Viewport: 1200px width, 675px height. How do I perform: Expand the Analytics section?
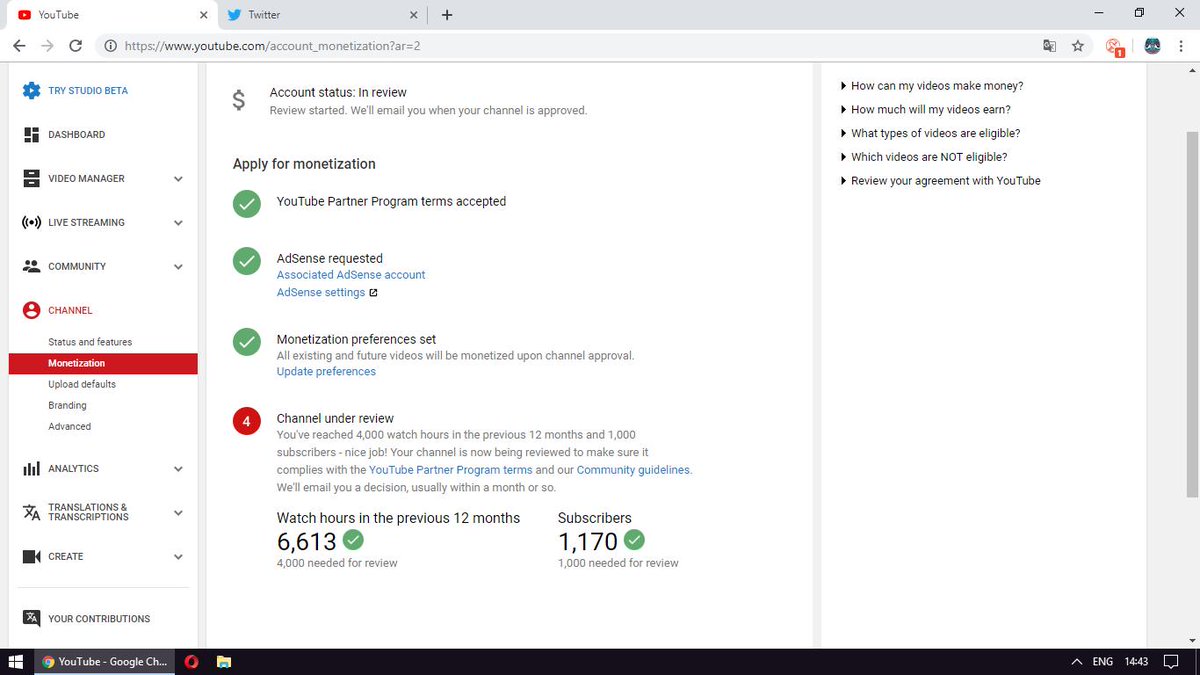(178, 469)
